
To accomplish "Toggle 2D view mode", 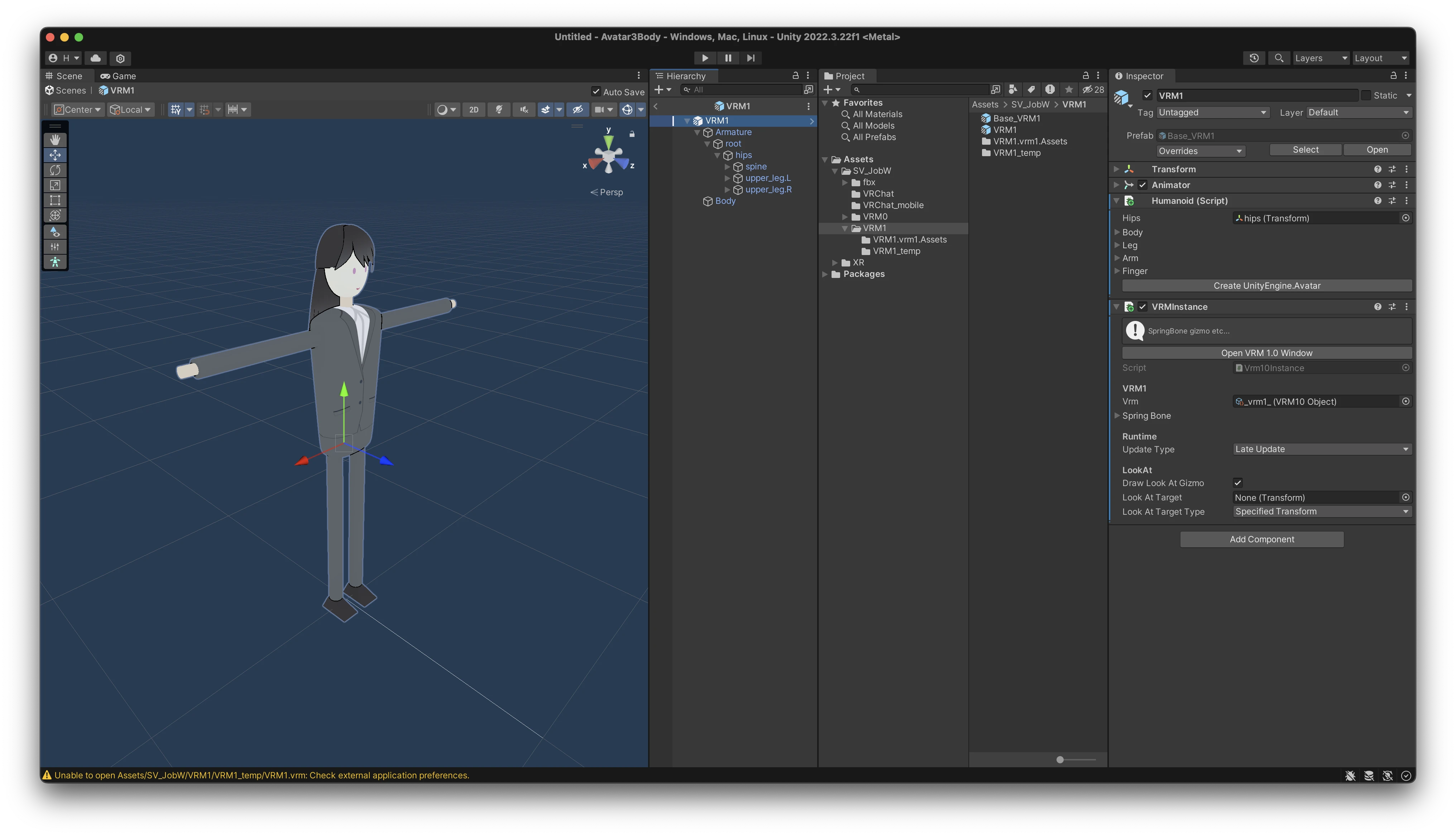I will 474,110.
